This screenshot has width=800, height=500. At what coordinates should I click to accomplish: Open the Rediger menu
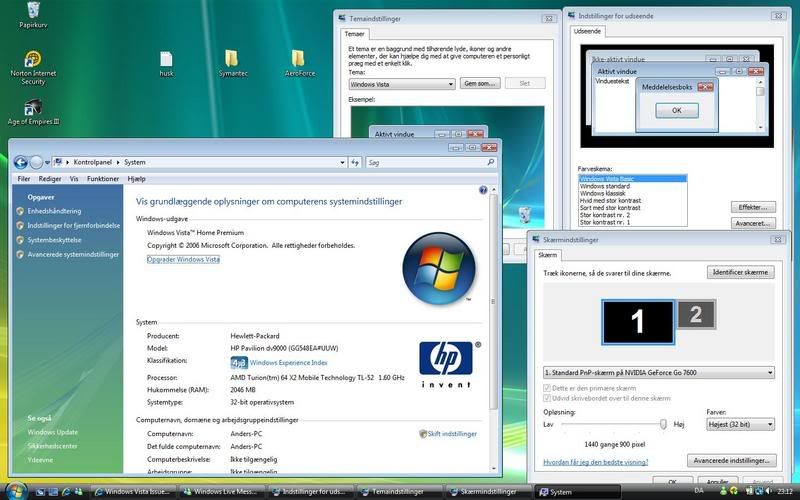point(49,179)
